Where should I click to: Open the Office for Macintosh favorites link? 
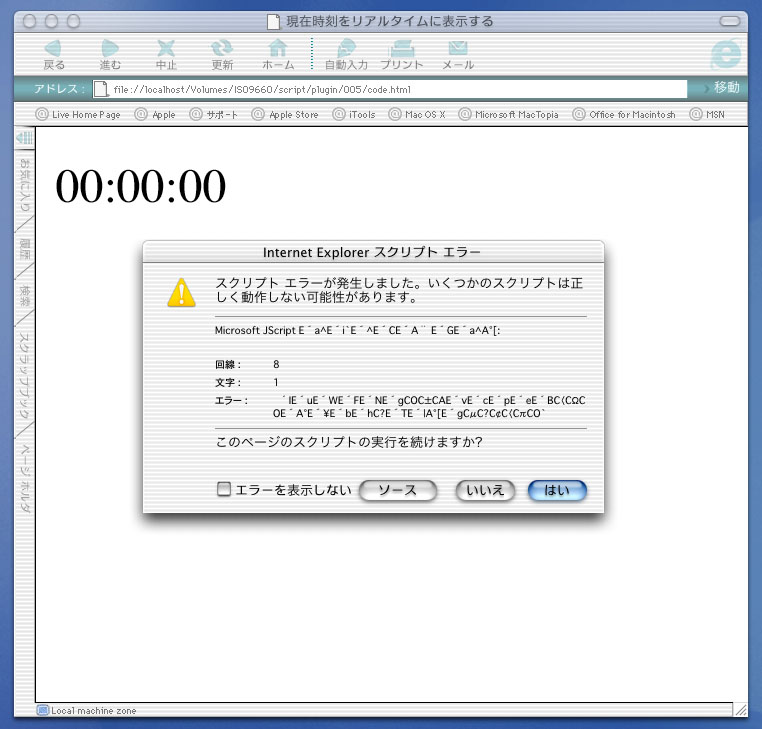pos(624,115)
